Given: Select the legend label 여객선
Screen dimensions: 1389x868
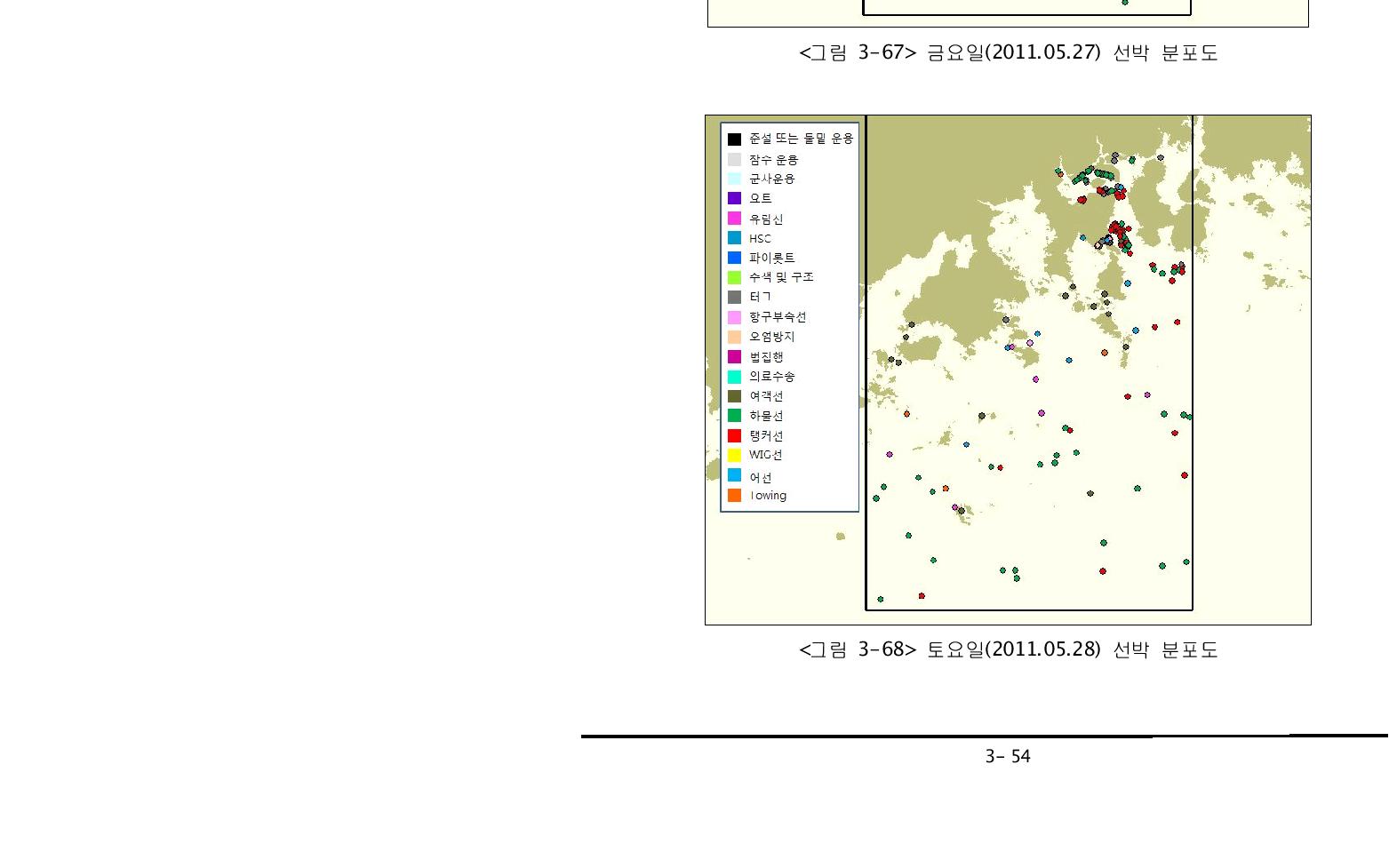Looking at the screenshot, I should point(766,396).
